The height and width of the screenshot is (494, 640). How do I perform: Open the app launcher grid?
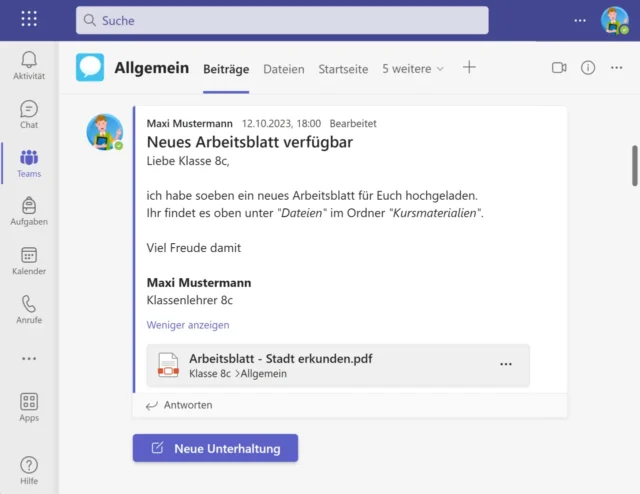click(29, 19)
